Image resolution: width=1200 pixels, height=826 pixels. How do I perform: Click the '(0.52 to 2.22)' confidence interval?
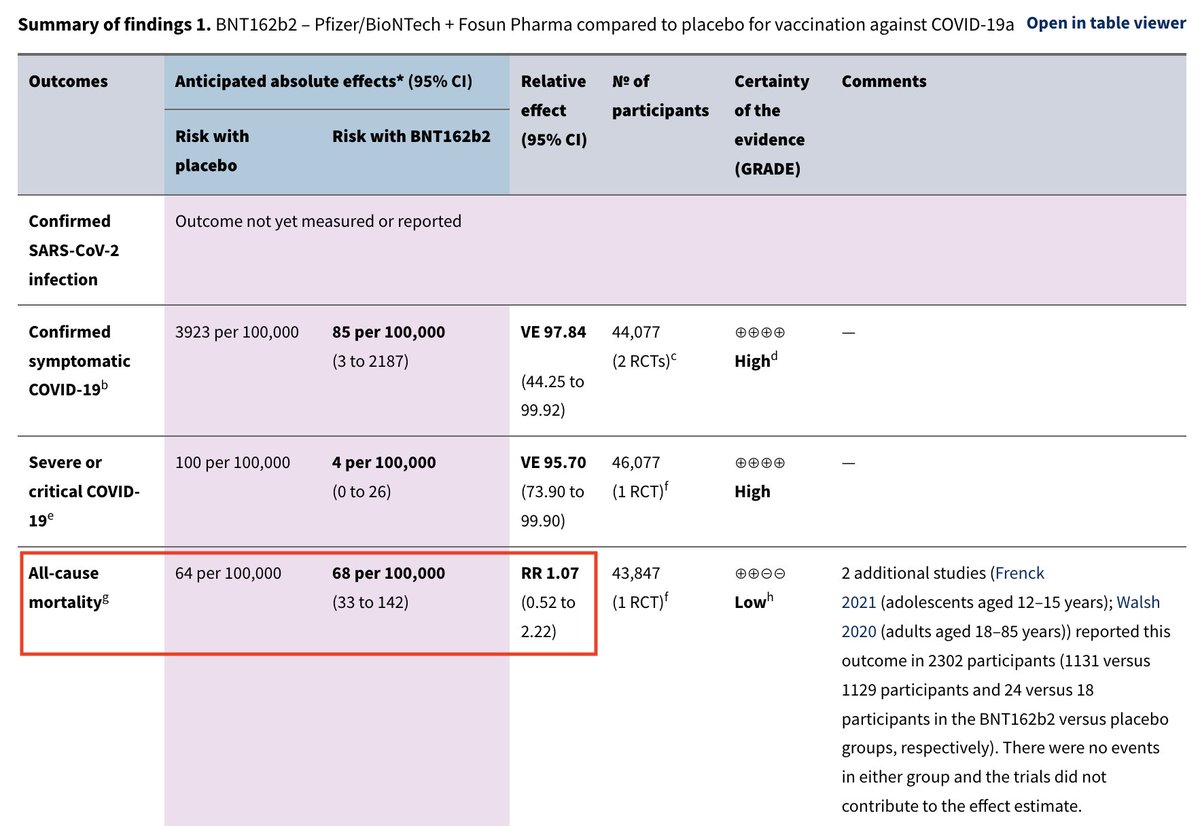point(548,617)
